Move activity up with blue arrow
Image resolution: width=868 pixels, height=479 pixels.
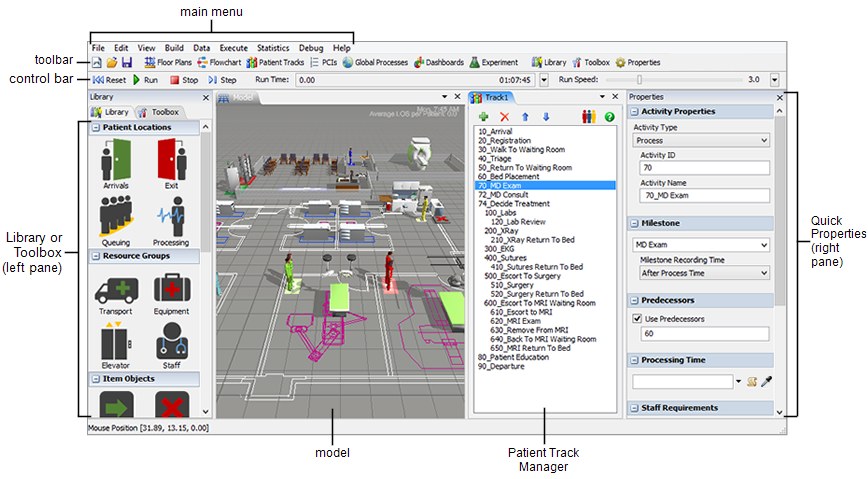point(525,117)
